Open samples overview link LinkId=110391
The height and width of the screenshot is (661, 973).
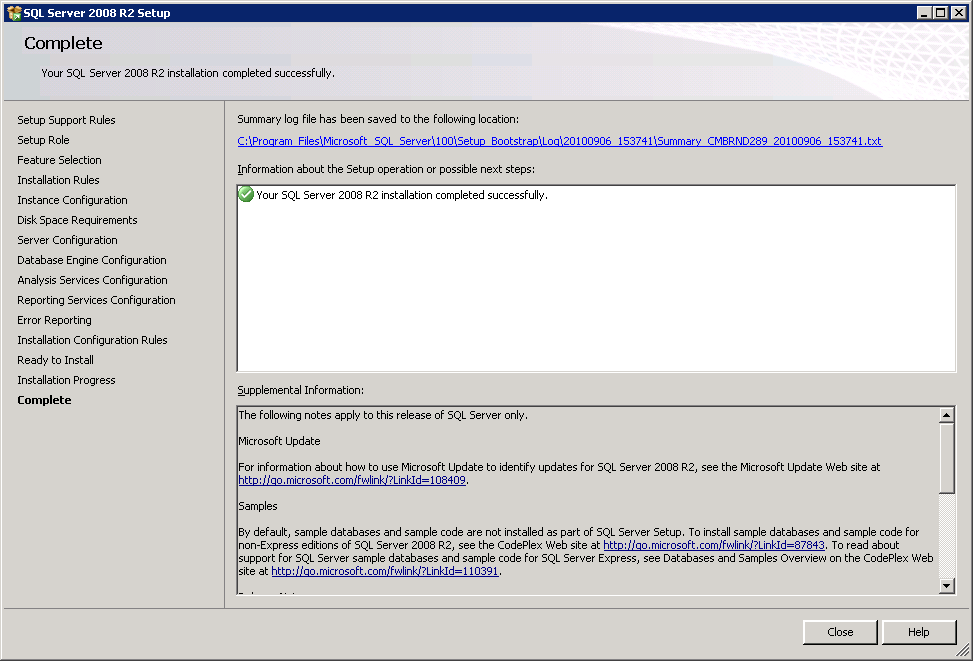(385, 571)
